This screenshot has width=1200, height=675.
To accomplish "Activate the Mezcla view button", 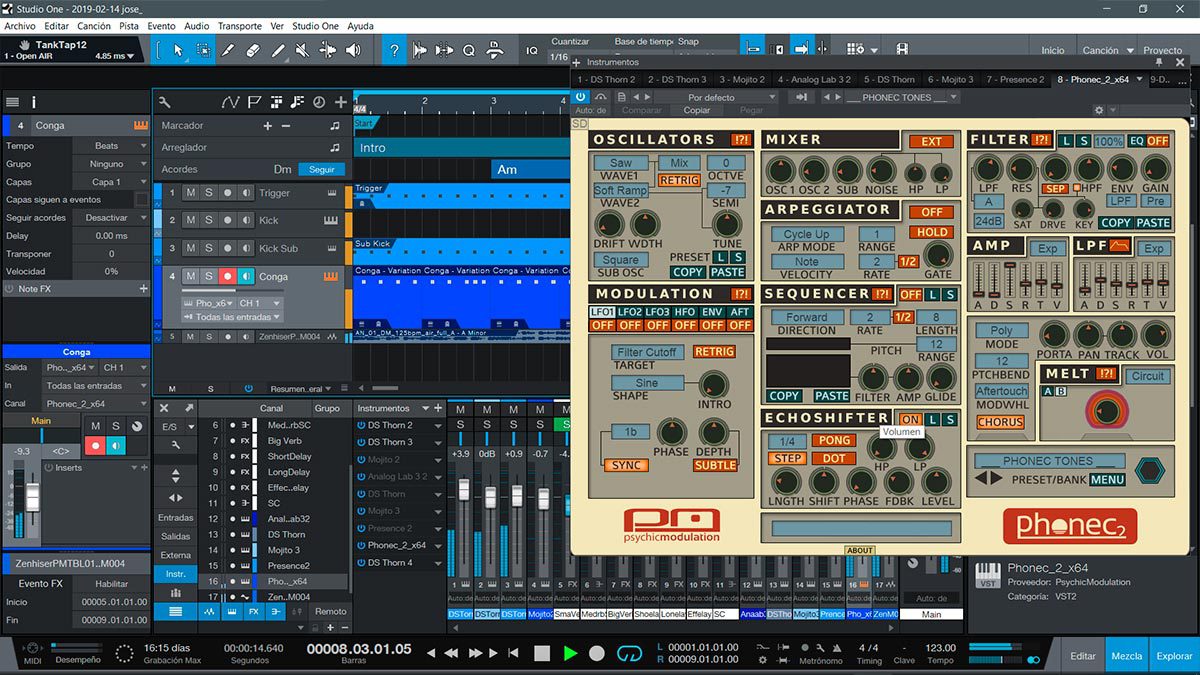I will coord(1127,656).
